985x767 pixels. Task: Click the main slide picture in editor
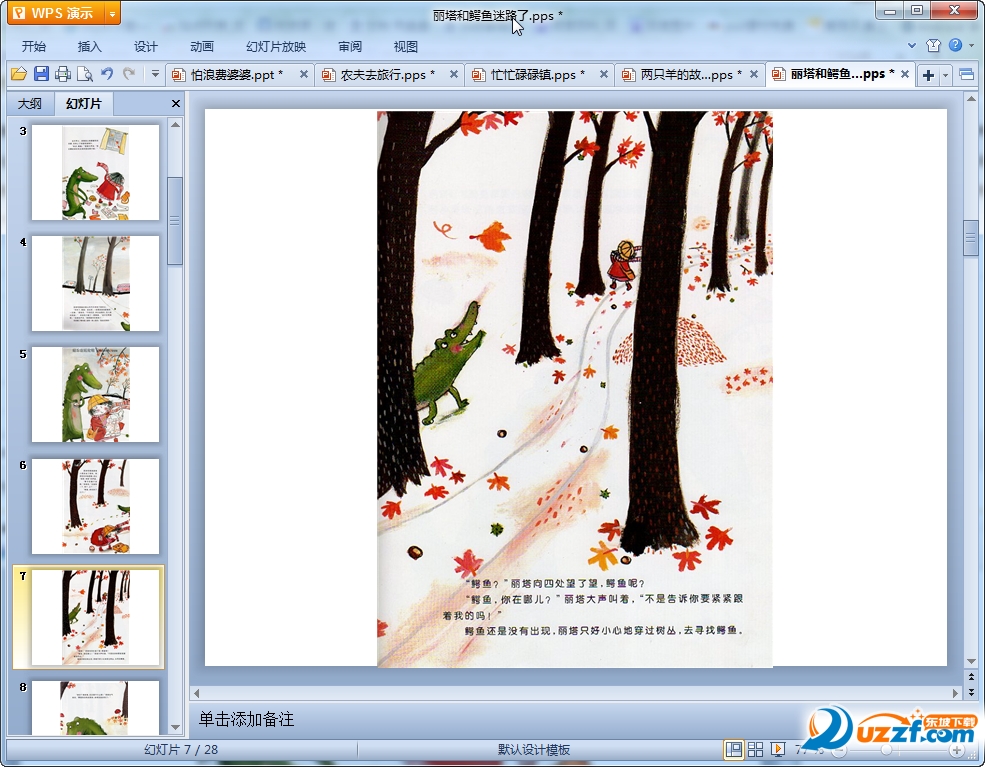[x=574, y=388]
